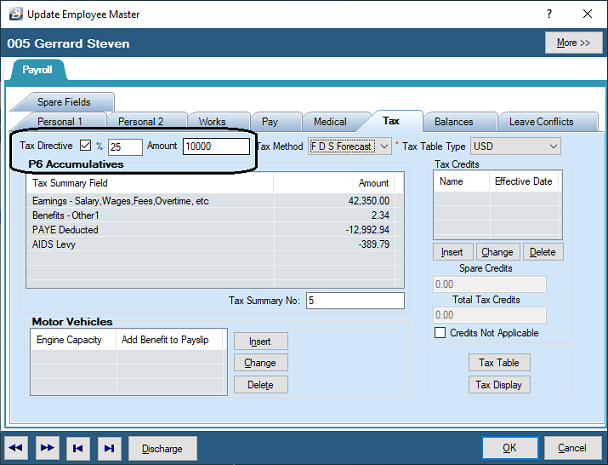Click the Total Tax Credits field

coord(490,315)
